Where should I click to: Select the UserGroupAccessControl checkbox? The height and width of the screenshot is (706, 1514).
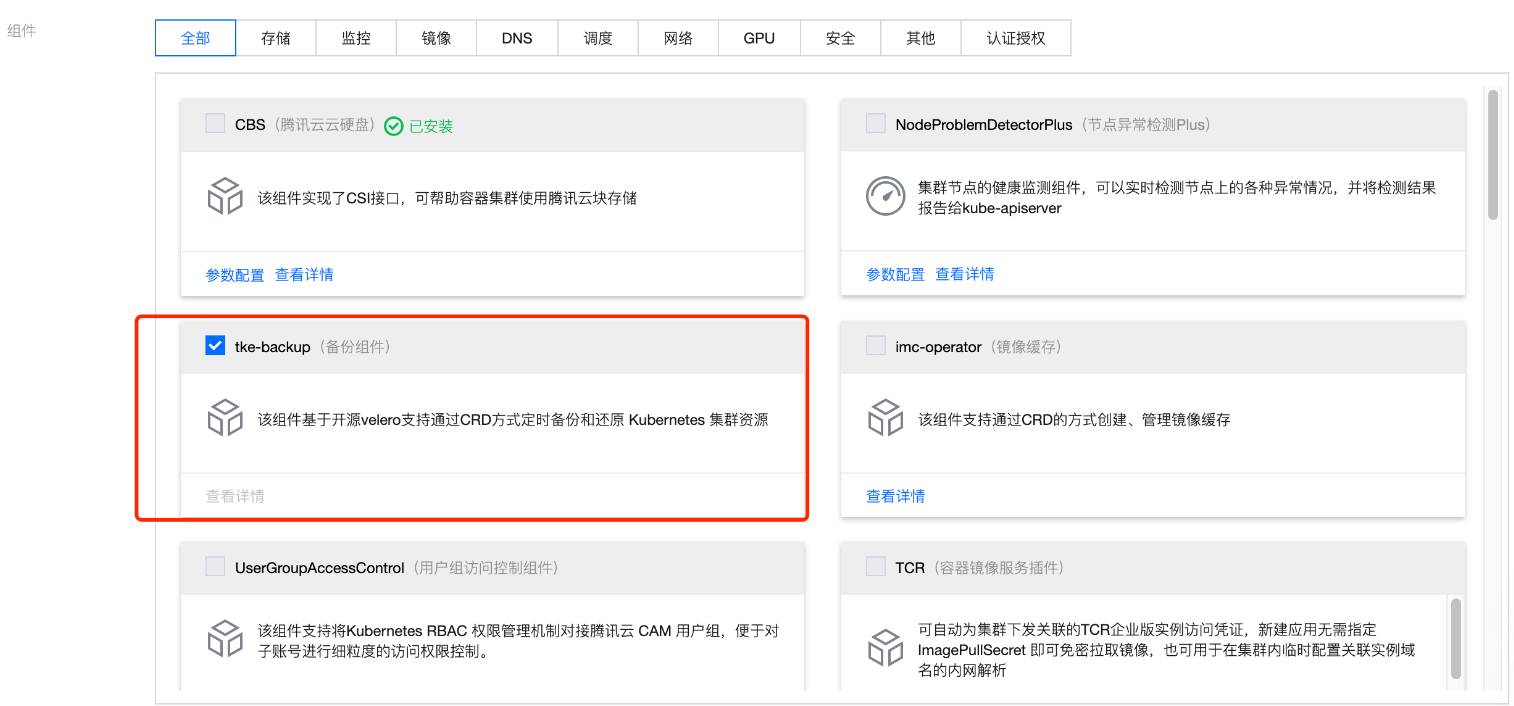[x=215, y=567]
